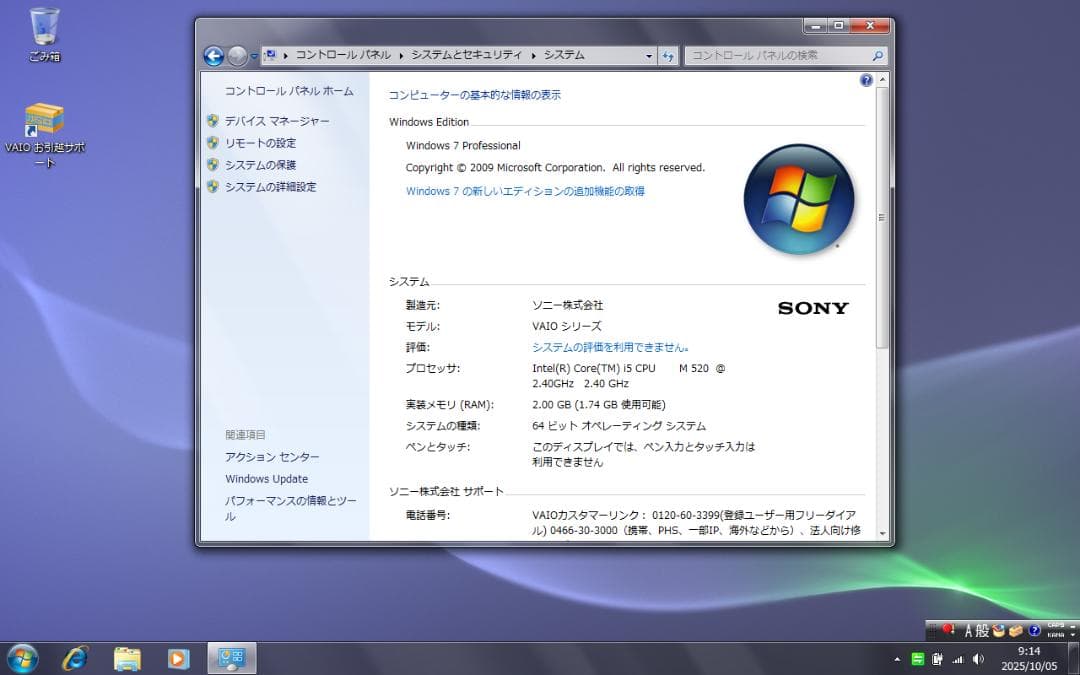Open Windows Explorer from the taskbar

125,659
